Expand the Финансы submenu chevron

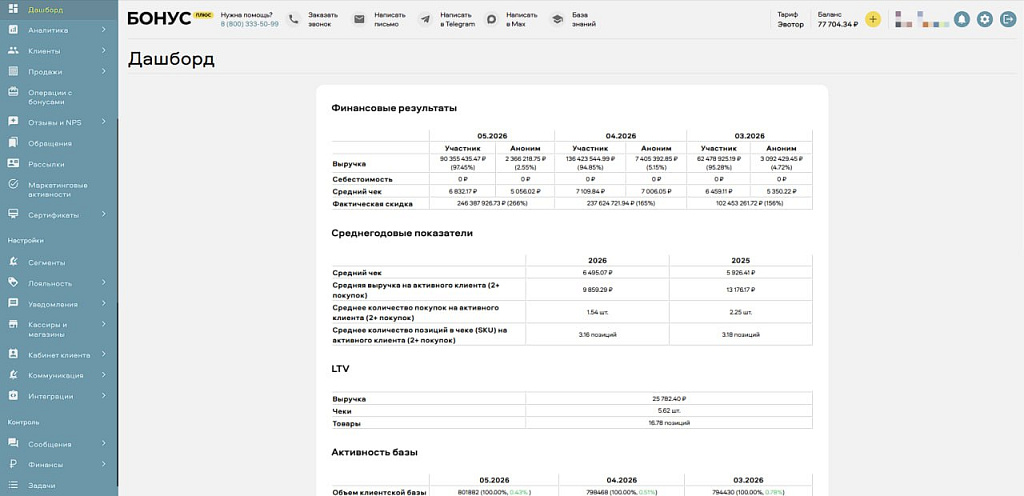click(x=104, y=465)
